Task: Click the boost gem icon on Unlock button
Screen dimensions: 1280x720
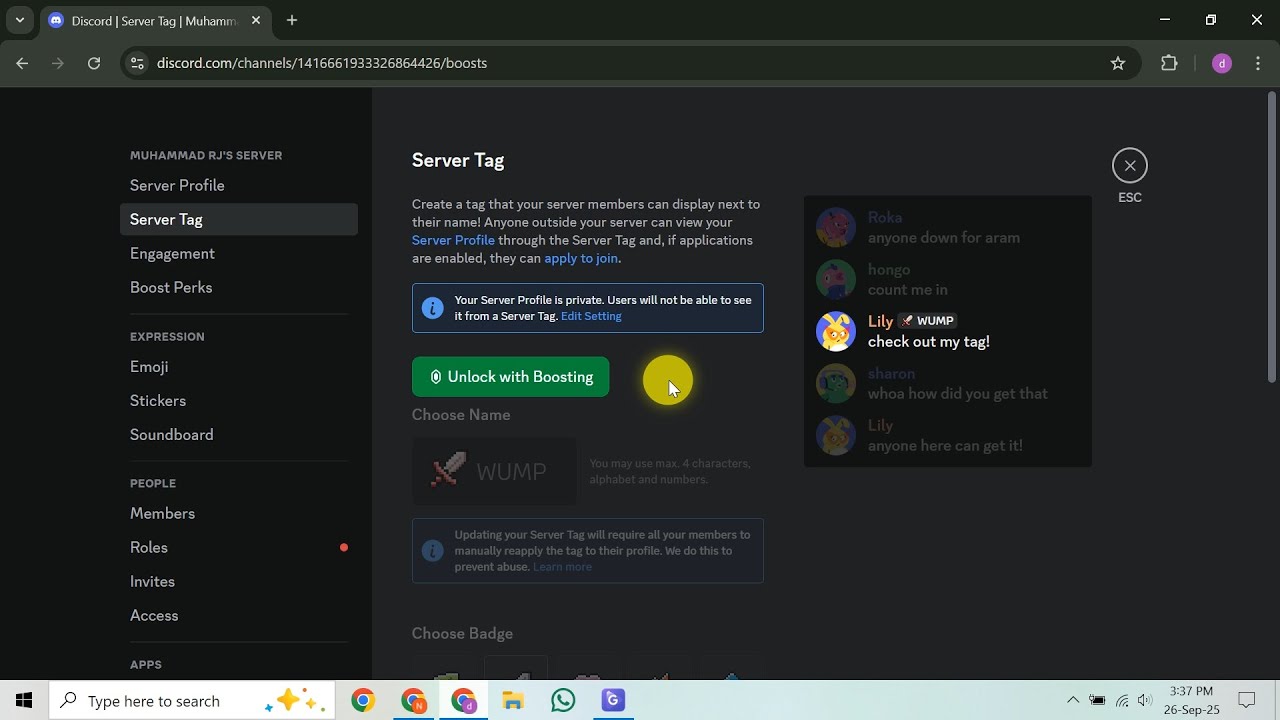Action: [x=436, y=377]
